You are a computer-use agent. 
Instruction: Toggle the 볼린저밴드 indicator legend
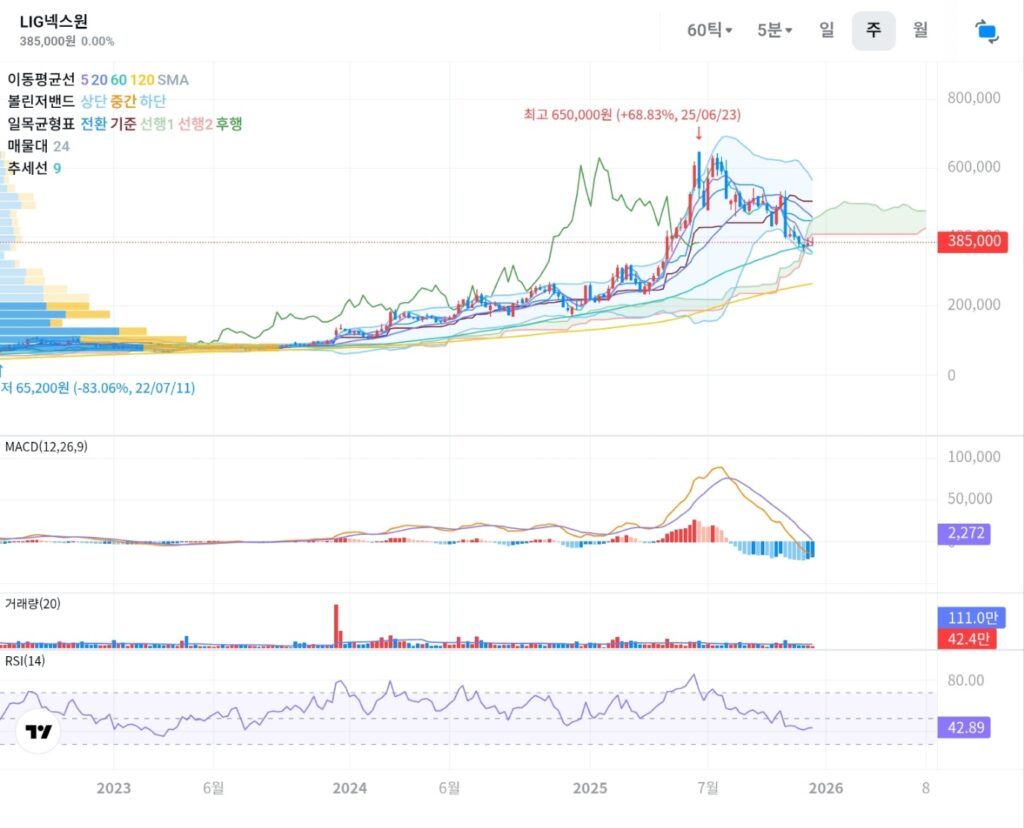click(x=41, y=101)
